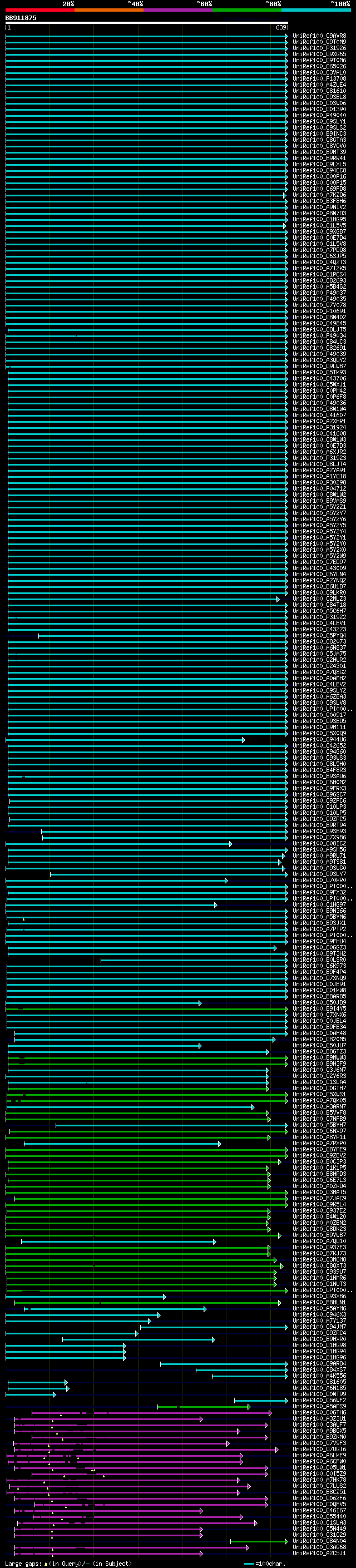Select hit label UniRef100_A2C5J1
The height and width of the screenshot is (1568, 356).
[319, 1553]
